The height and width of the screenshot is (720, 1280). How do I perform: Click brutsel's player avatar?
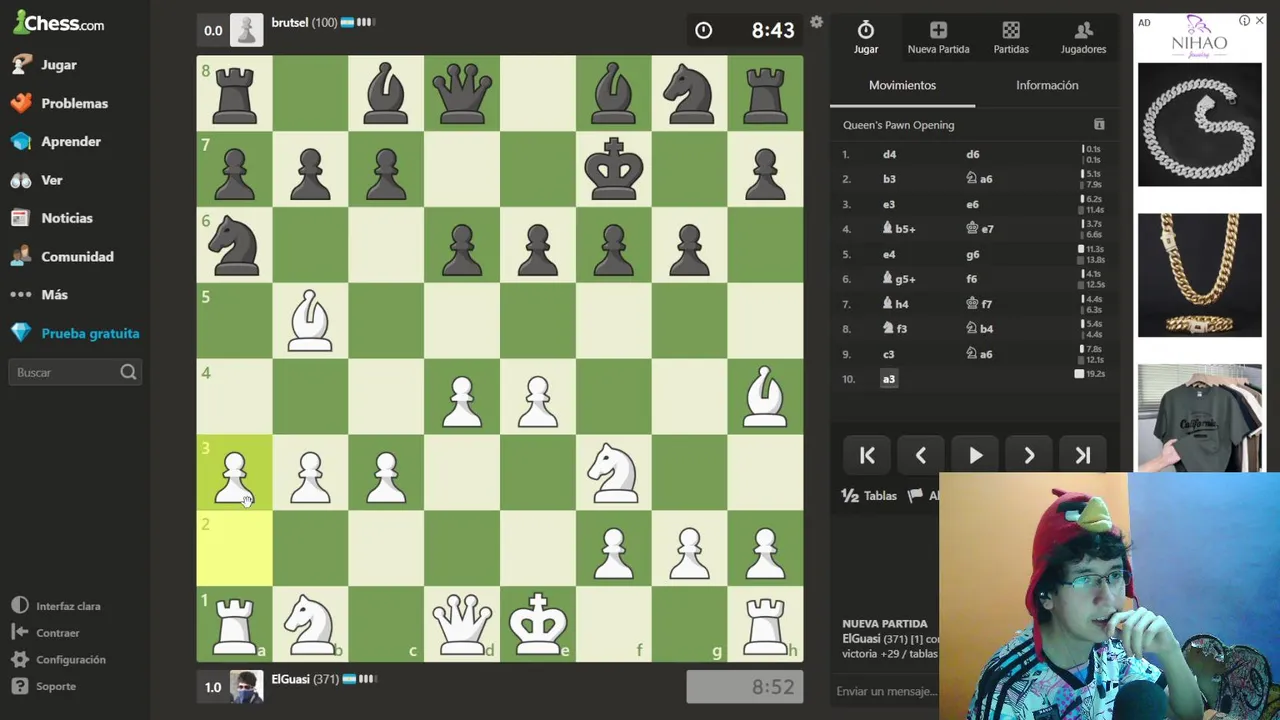pos(246,30)
